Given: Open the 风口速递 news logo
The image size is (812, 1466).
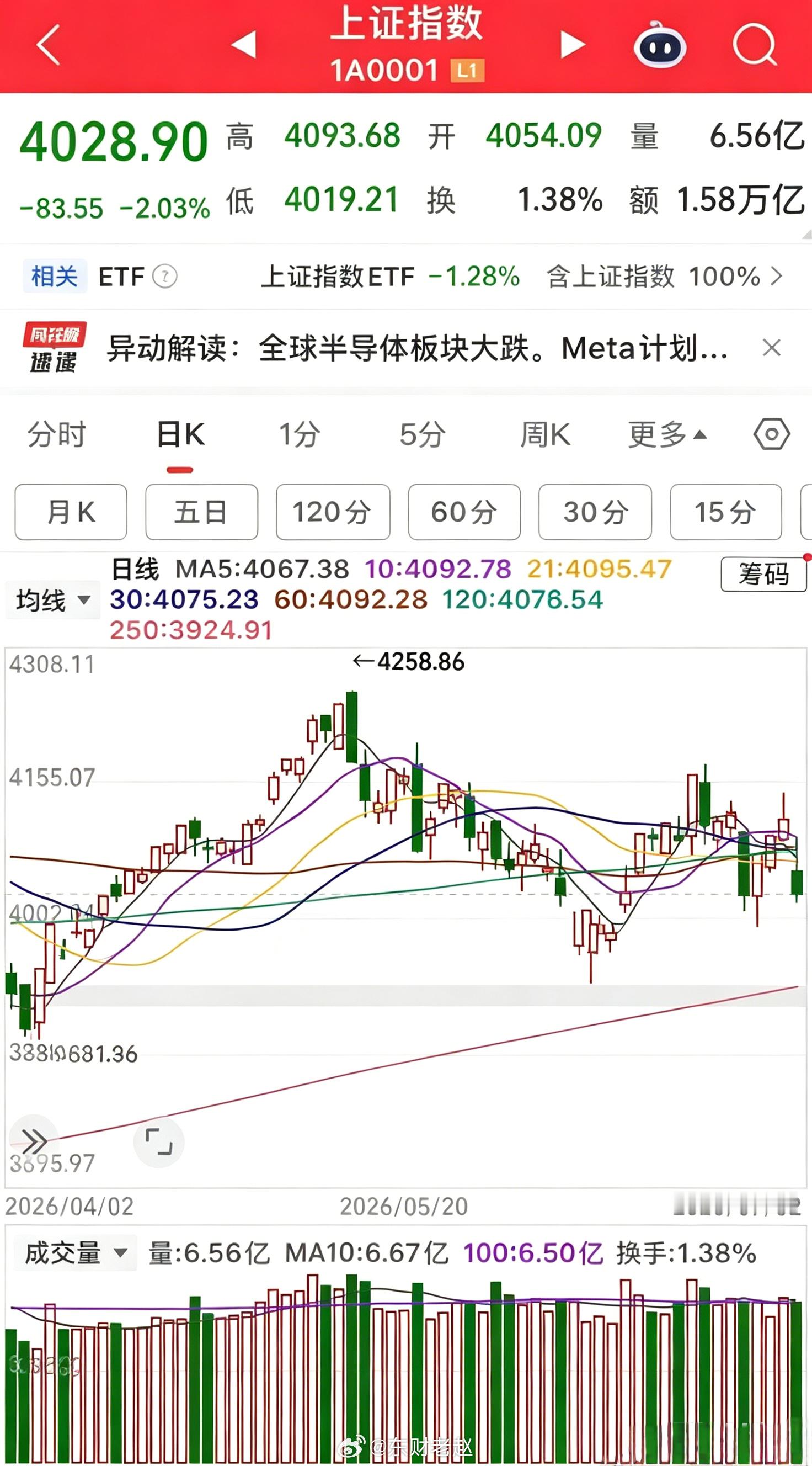Looking at the screenshot, I should (x=54, y=347).
